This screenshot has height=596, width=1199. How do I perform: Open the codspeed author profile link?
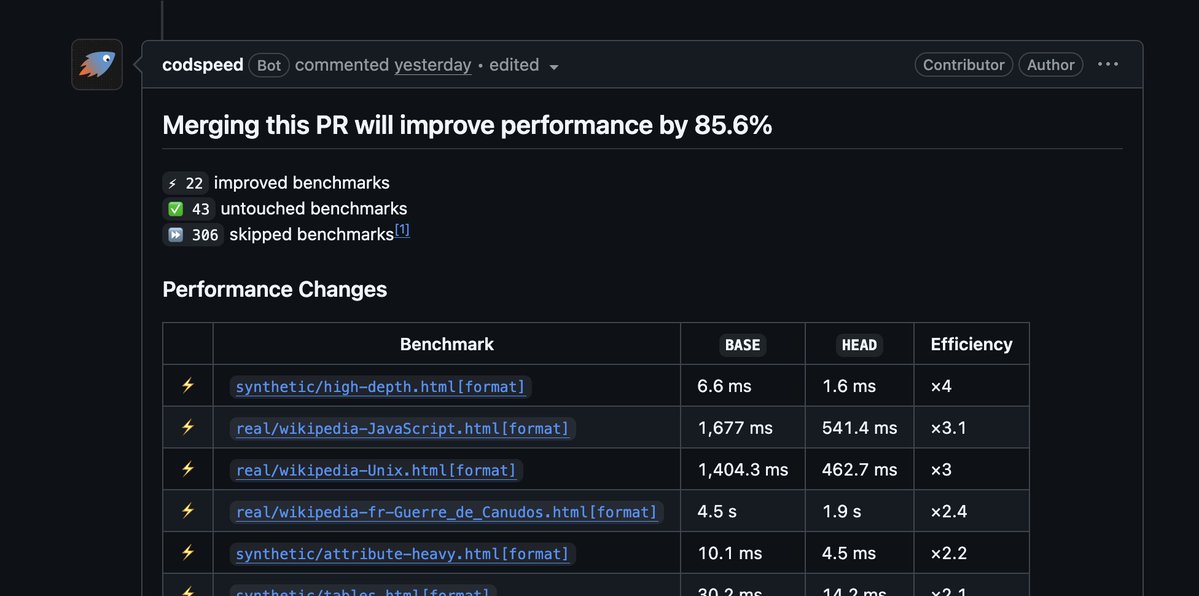[203, 65]
